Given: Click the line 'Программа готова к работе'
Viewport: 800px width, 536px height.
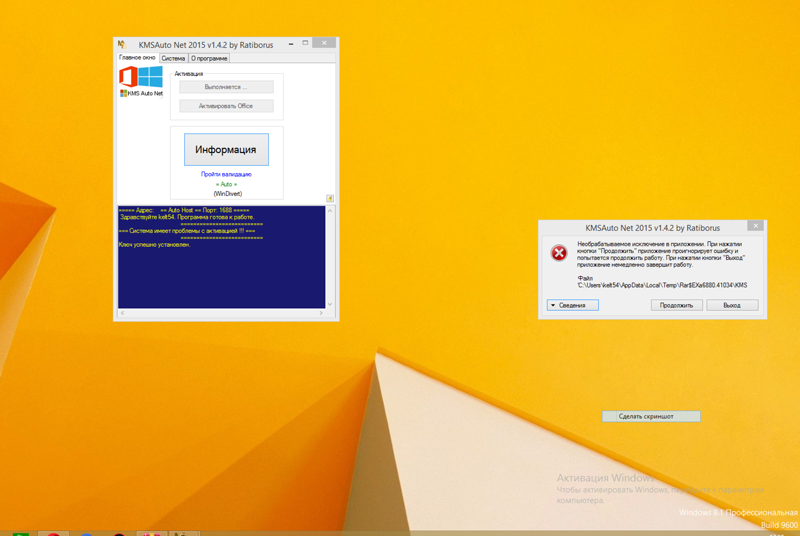Looking at the screenshot, I should click(215, 217).
